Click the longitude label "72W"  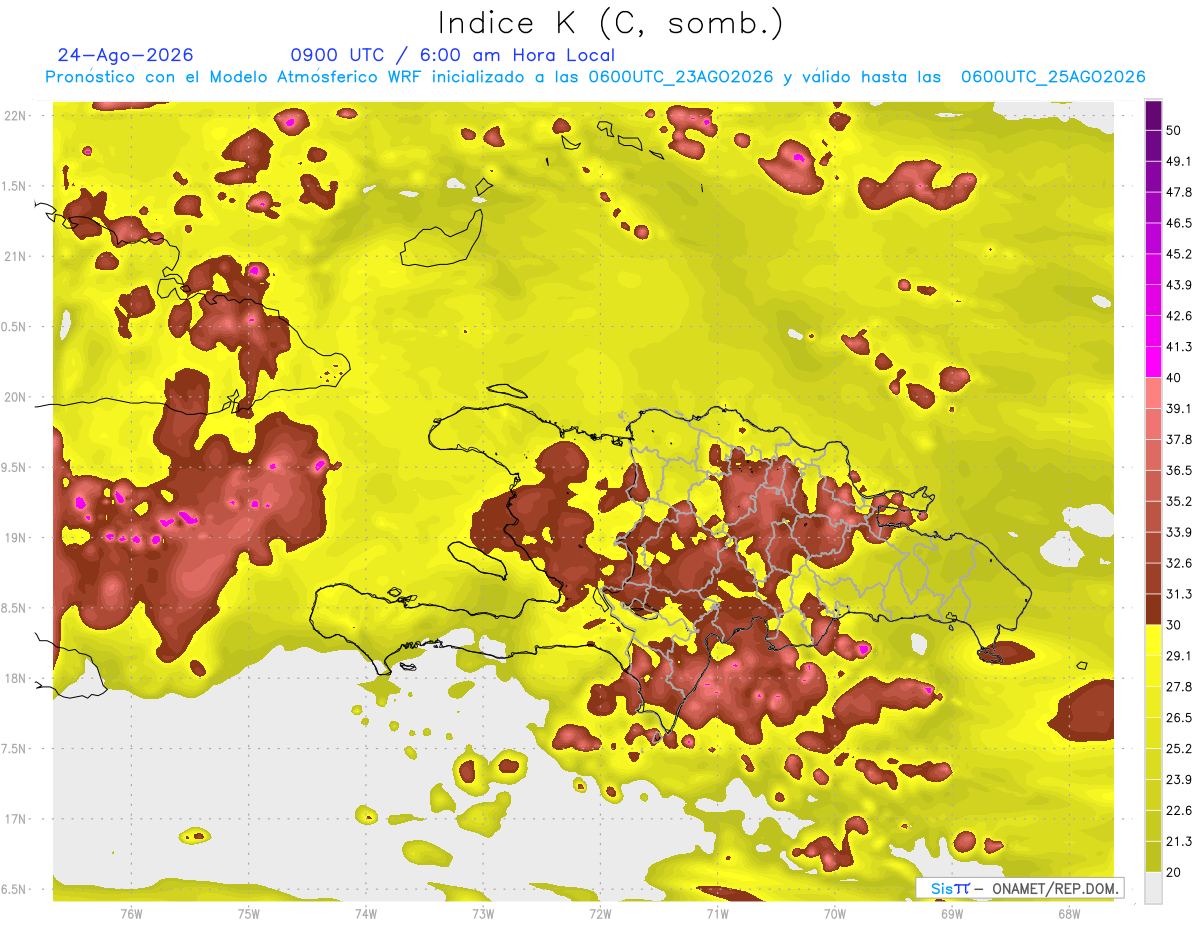tap(601, 913)
